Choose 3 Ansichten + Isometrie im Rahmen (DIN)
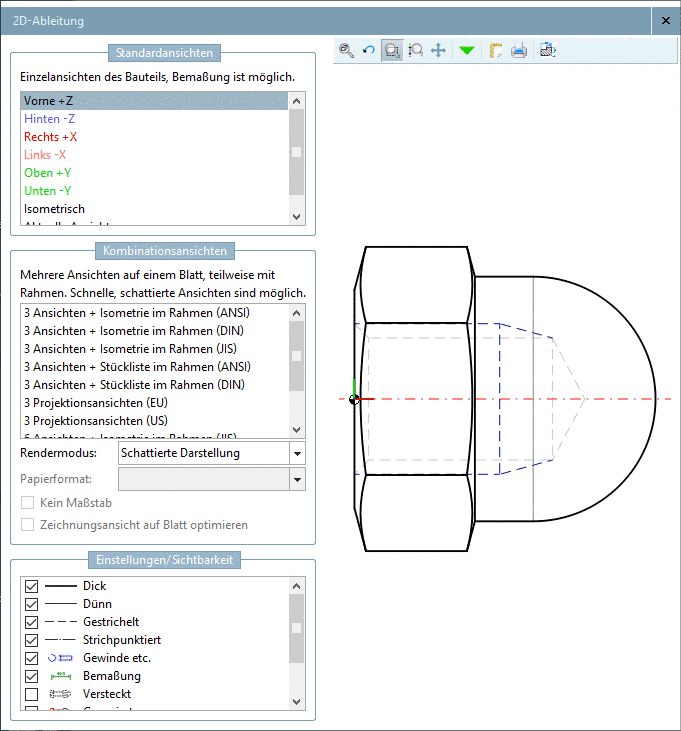This screenshot has height=731, width=681. (155, 331)
